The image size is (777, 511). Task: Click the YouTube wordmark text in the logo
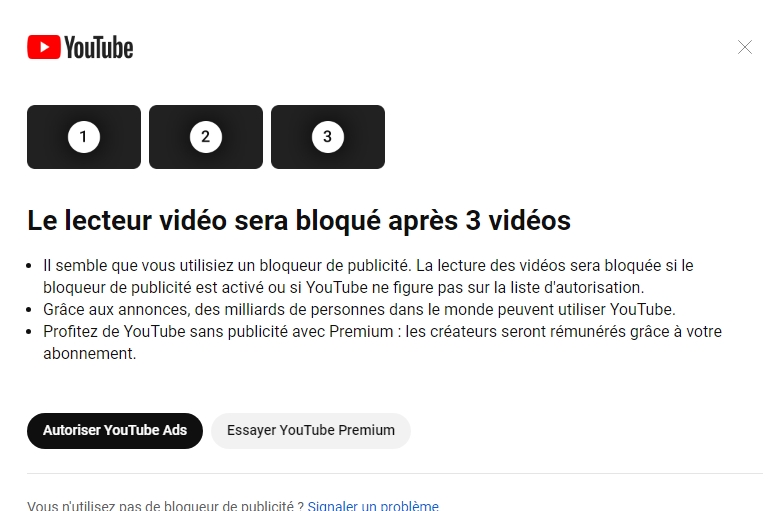coord(99,48)
